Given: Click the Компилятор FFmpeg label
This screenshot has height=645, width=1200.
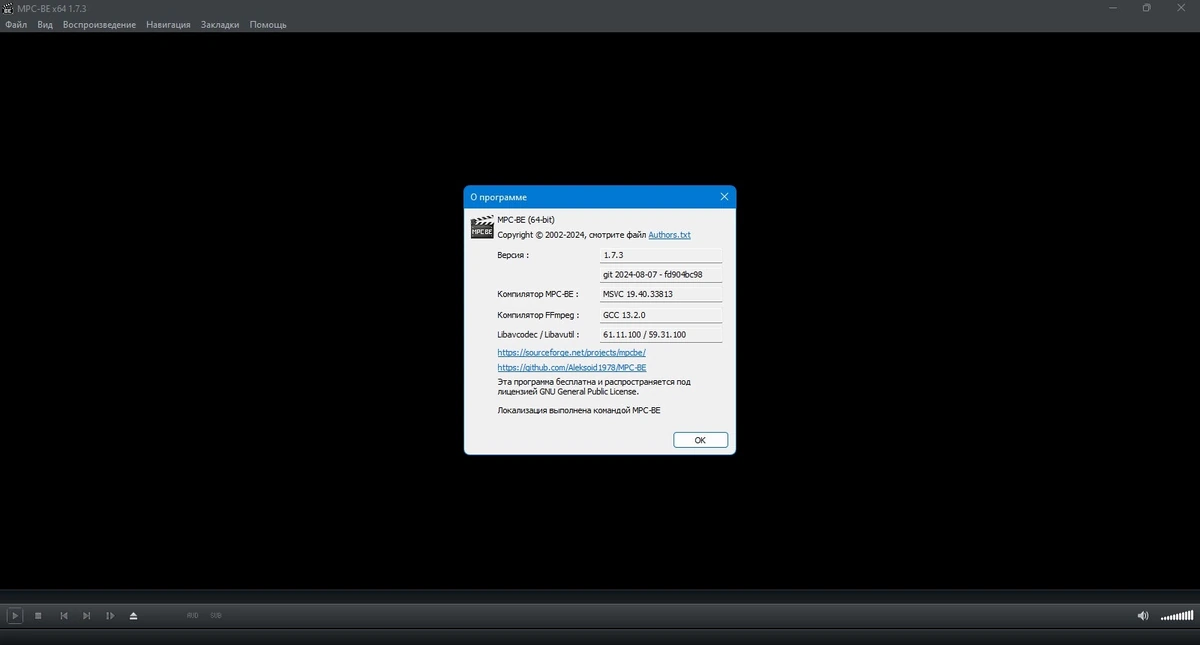Looking at the screenshot, I should click(538, 314).
